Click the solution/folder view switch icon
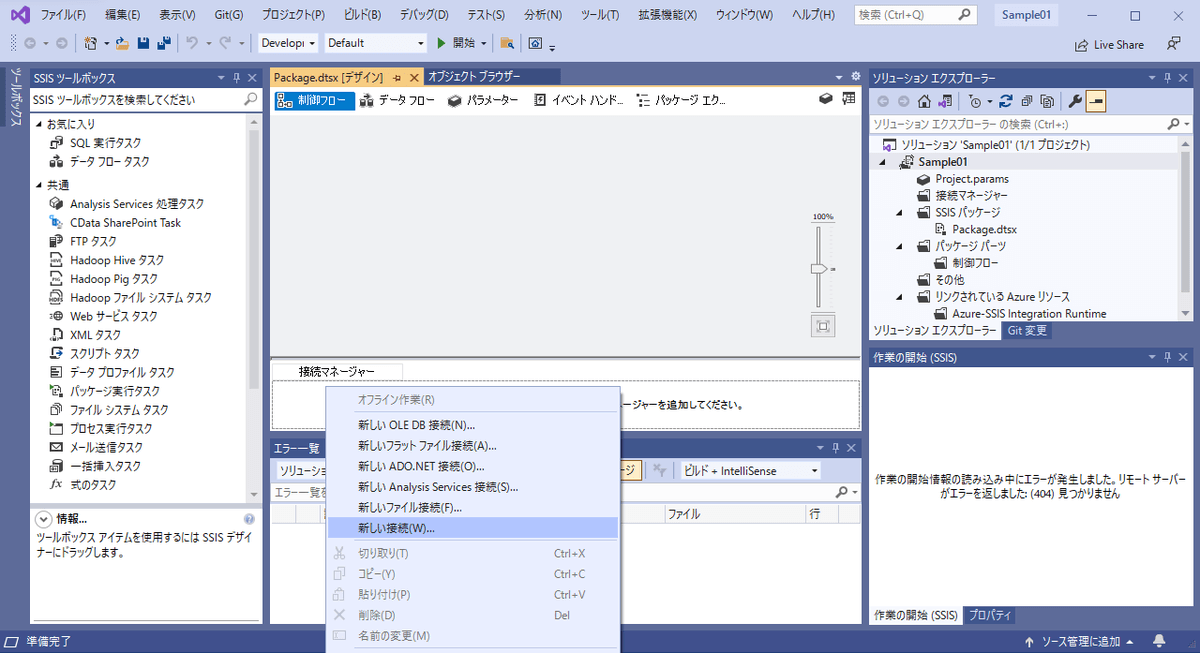Screen dimensions: 1200x653 [943, 101]
